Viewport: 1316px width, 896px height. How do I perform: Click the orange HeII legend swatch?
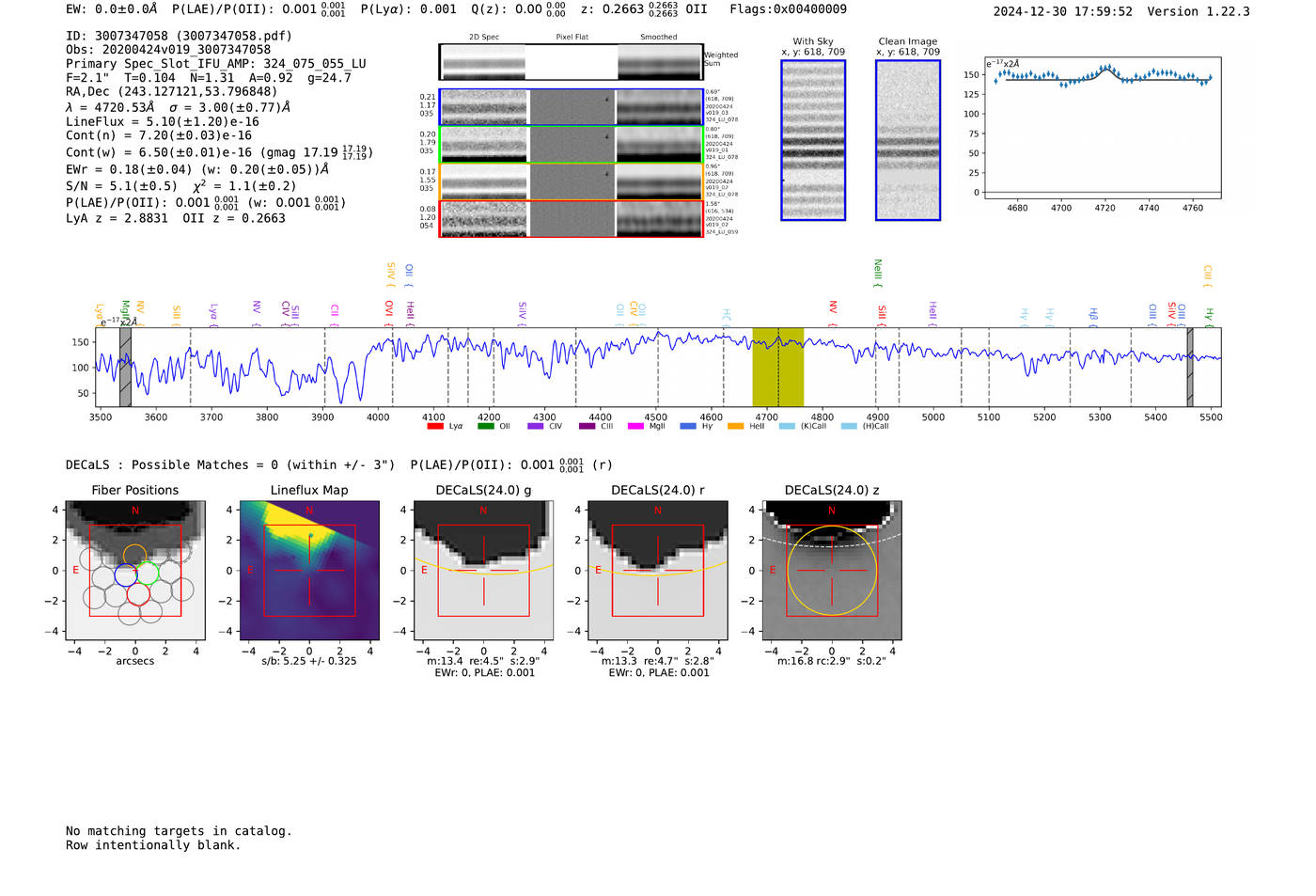tap(735, 426)
